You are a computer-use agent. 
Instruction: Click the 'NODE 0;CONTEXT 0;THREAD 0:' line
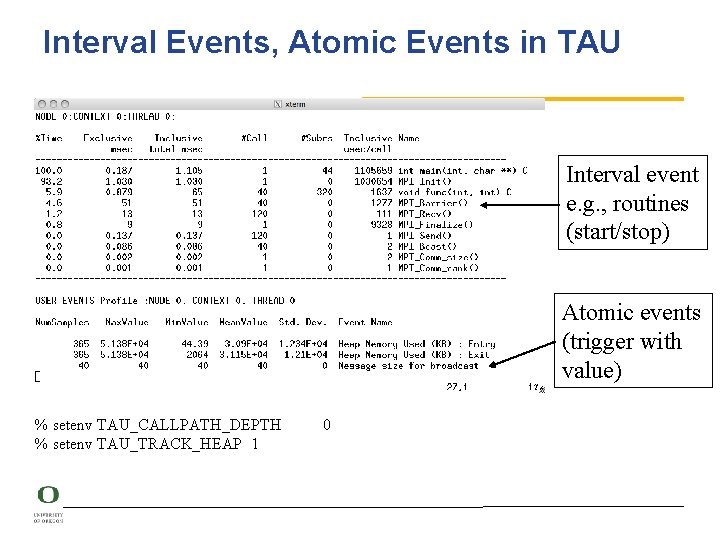(105, 117)
